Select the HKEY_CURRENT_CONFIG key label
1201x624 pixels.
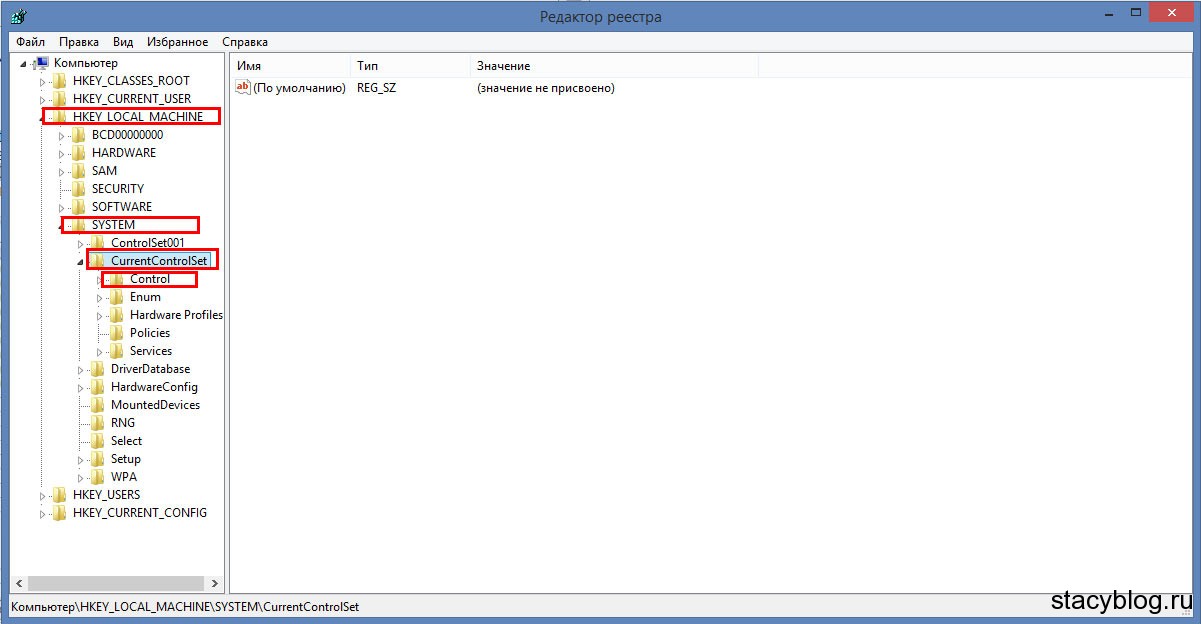[140, 513]
